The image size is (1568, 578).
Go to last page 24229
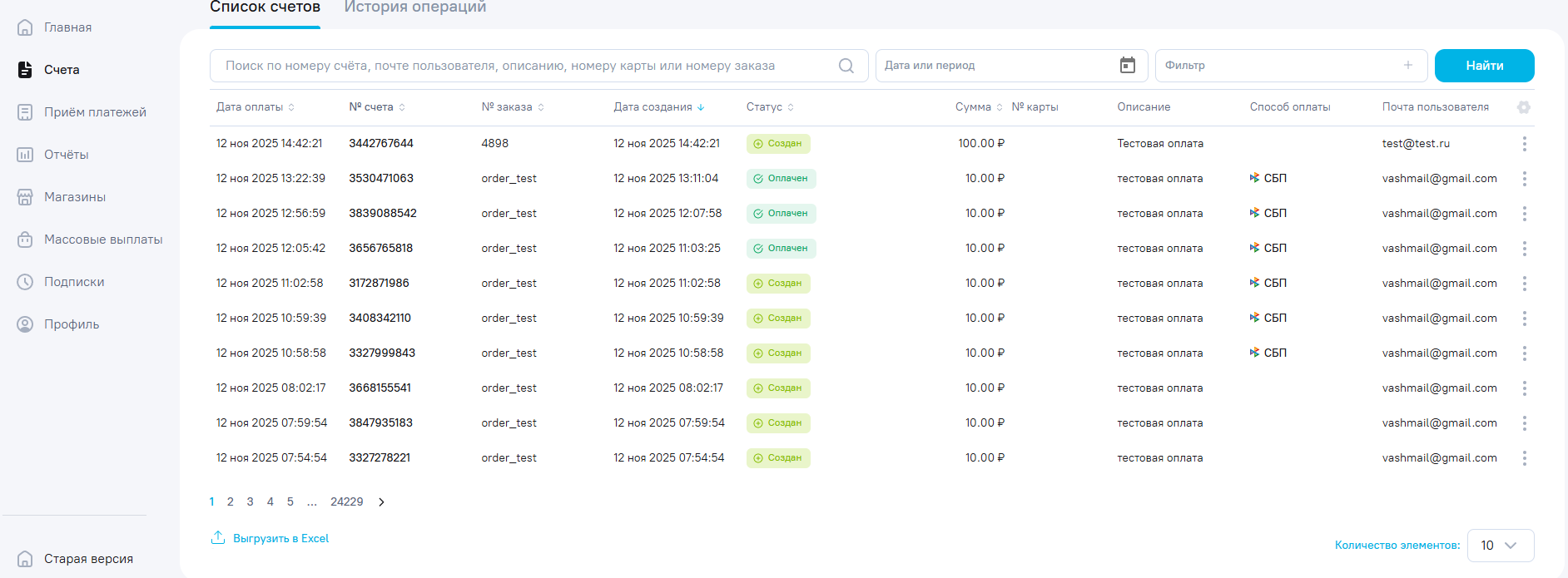pyautogui.click(x=346, y=502)
